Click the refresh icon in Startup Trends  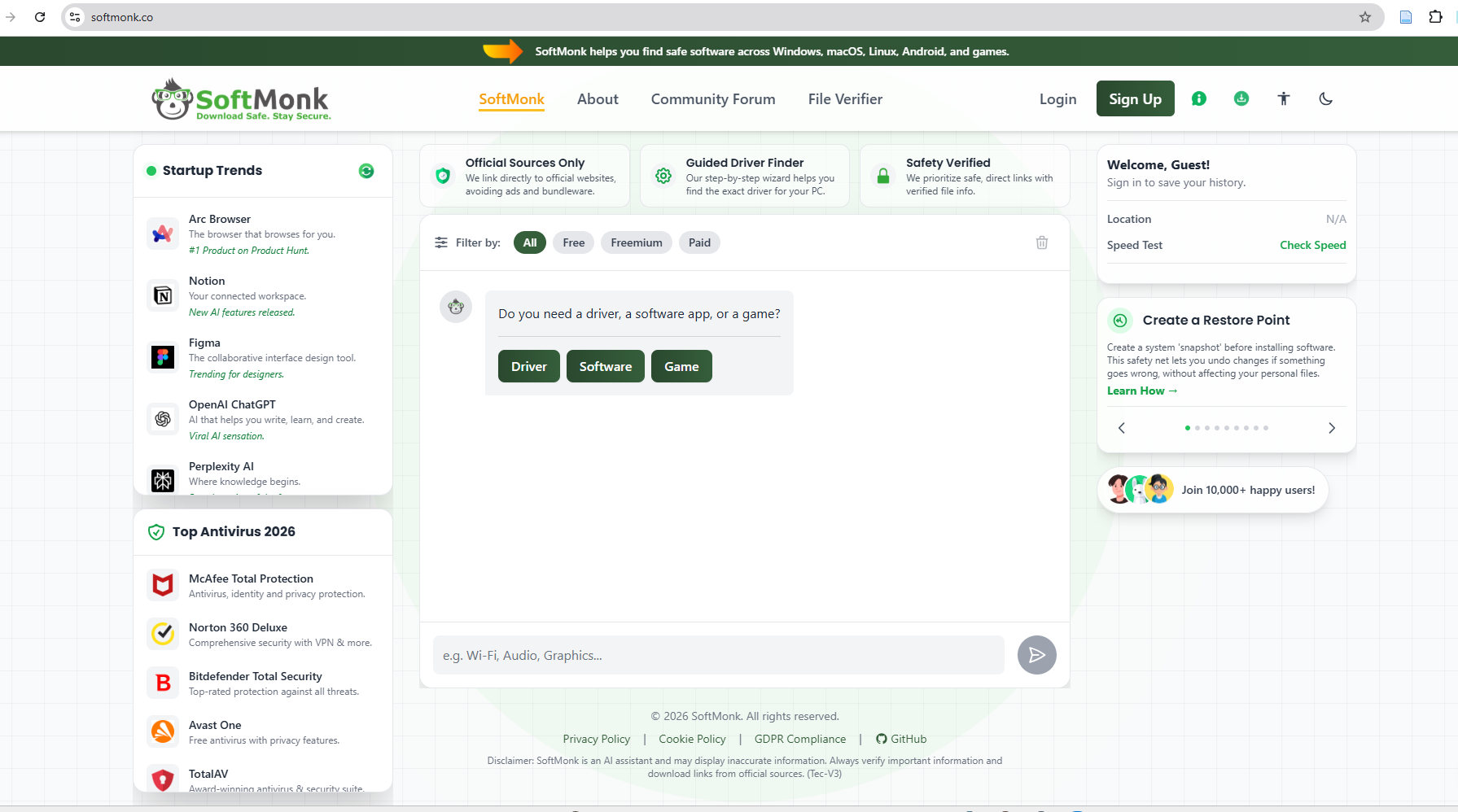pyautogui.click(x=366, y=171)
